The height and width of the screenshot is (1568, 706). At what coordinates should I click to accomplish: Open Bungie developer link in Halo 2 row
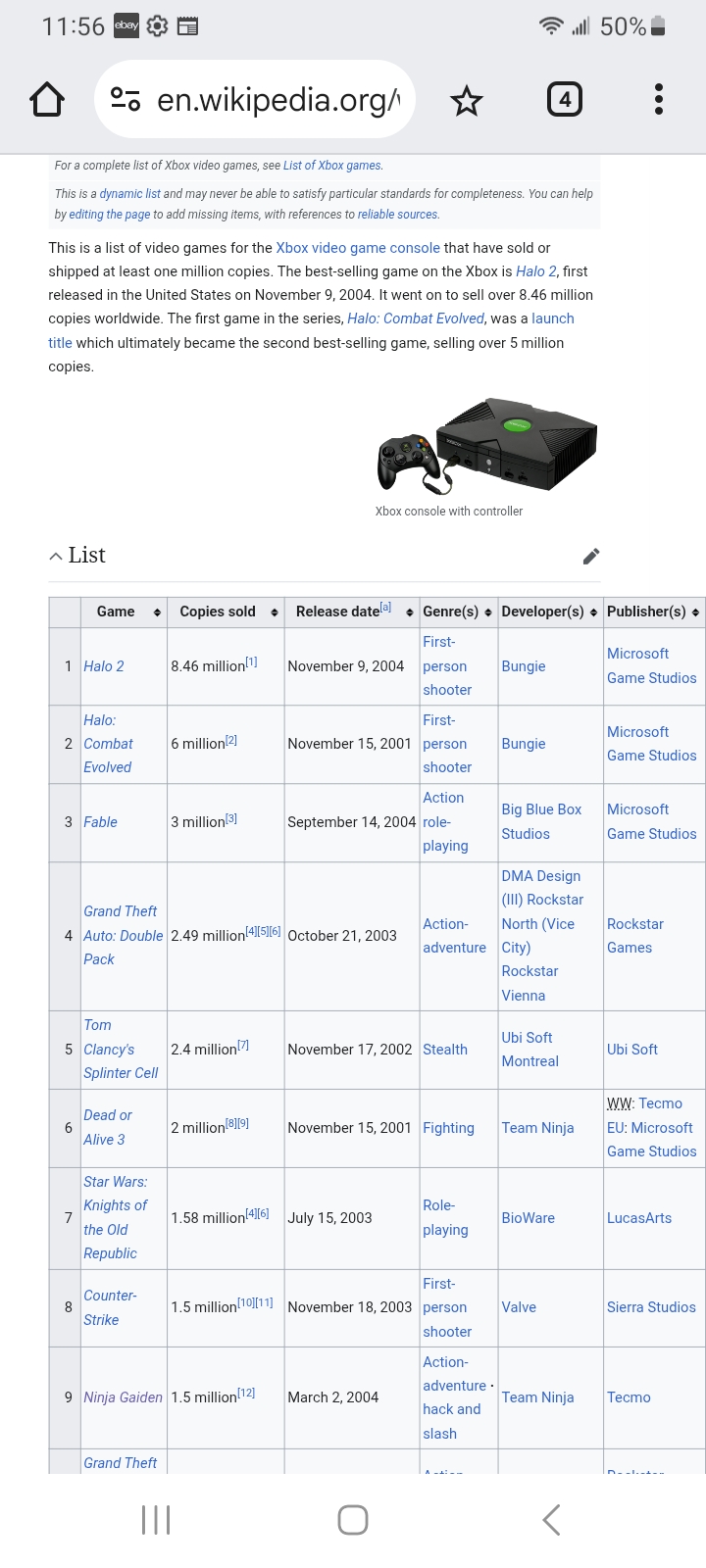(x=524, y=666)
